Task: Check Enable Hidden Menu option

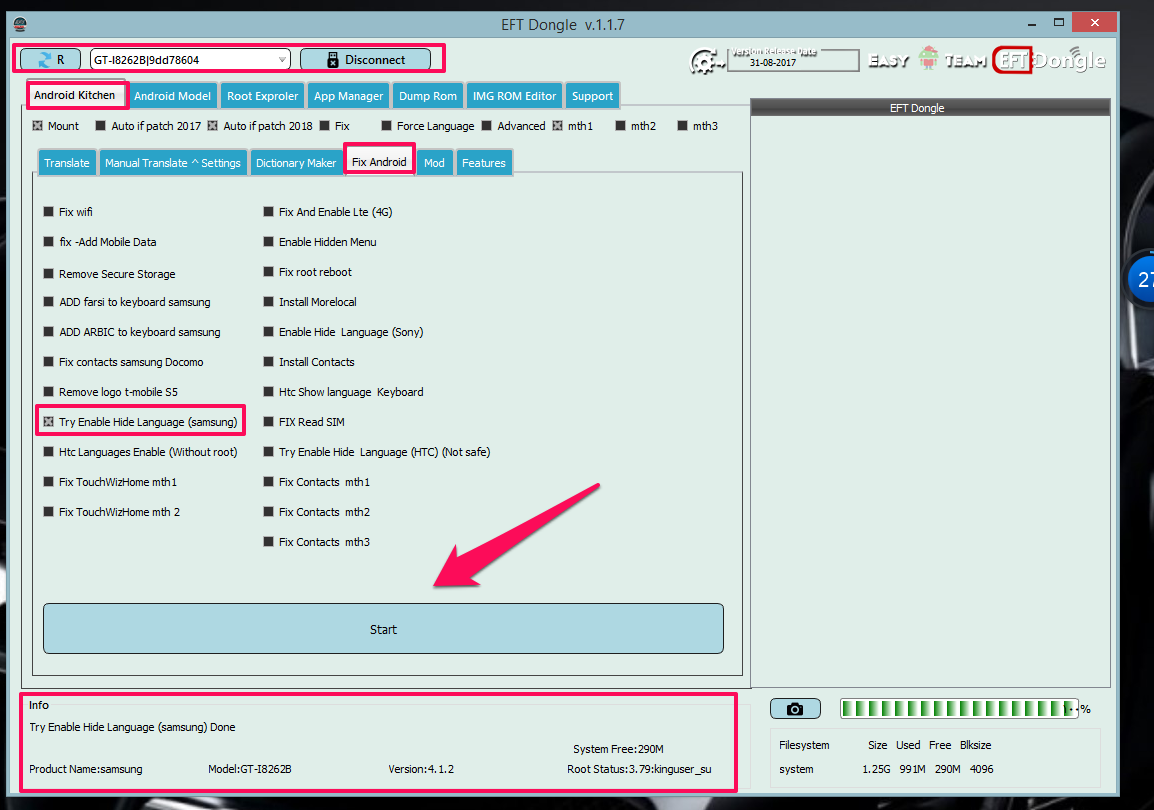Action: pos(269,241)
